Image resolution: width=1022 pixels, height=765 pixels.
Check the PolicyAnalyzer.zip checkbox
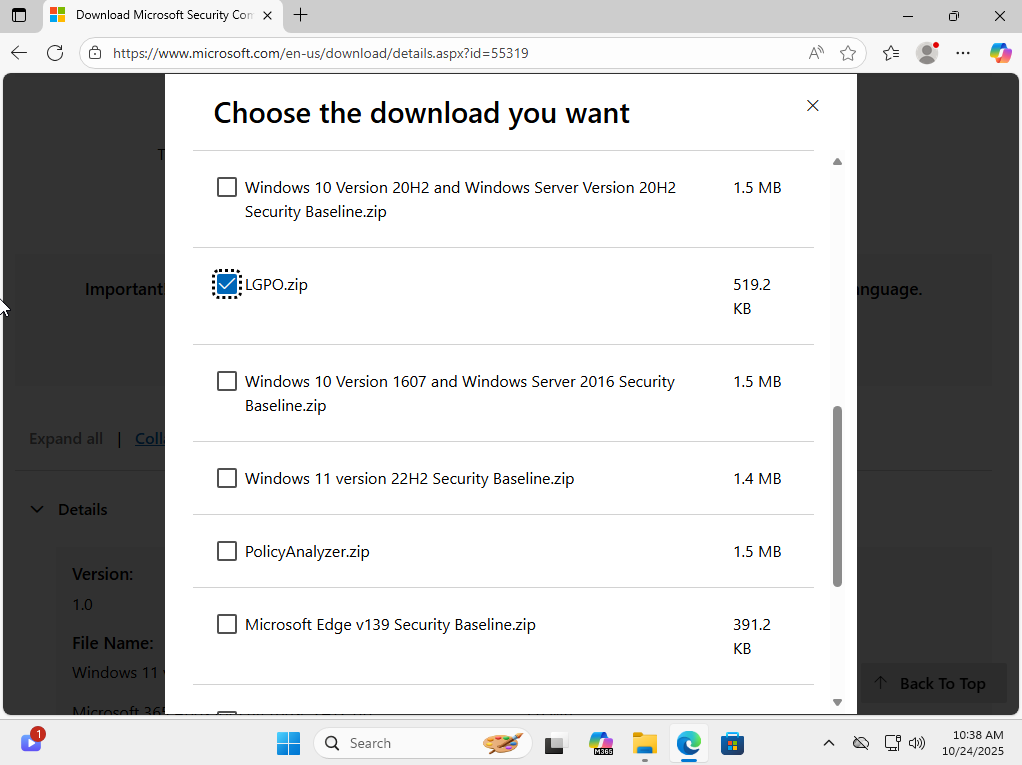click(x=227, y=551)
